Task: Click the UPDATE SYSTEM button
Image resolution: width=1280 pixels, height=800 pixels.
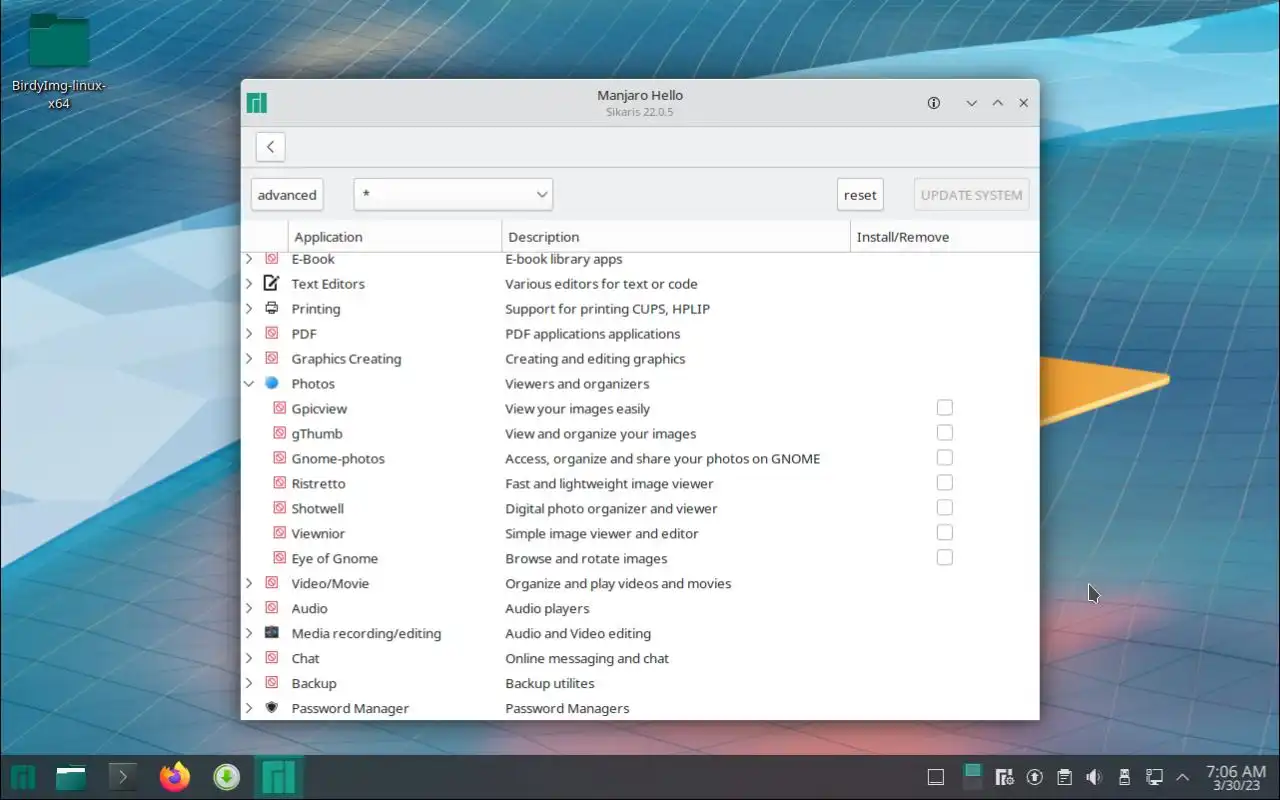Action: tap(971, 195)
